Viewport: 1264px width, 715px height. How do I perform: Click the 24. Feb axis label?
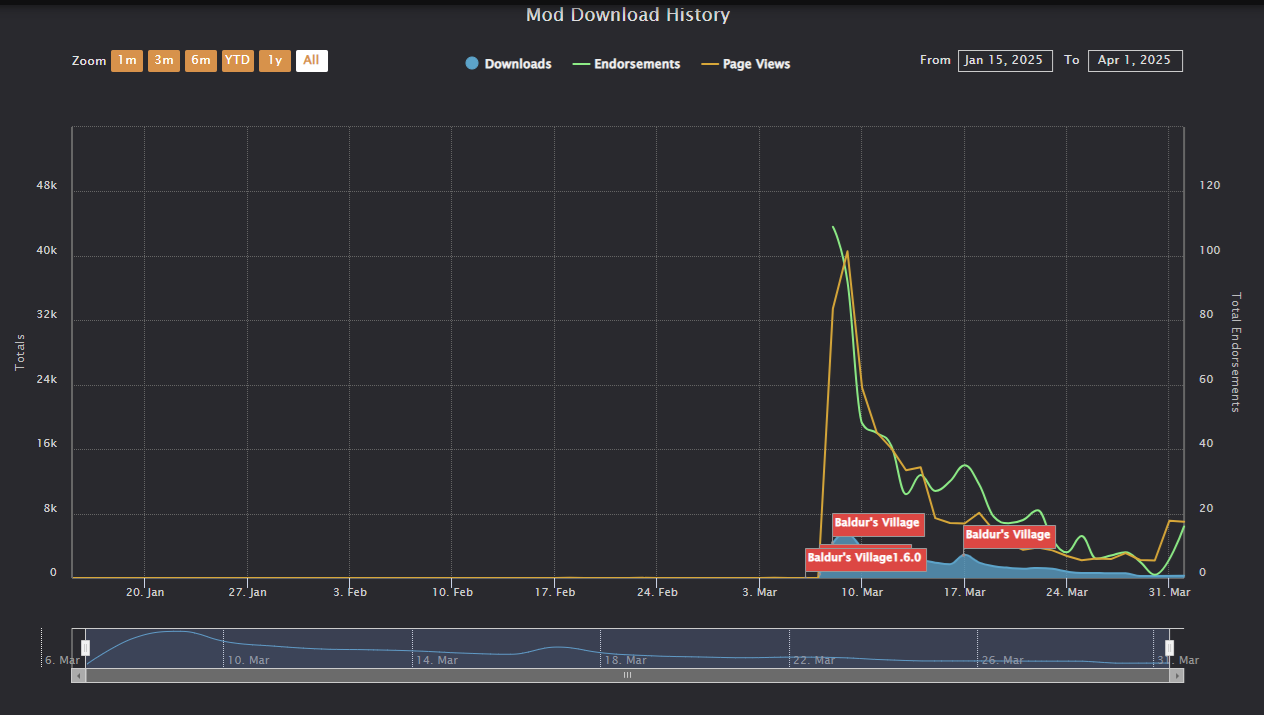point(657,592)
